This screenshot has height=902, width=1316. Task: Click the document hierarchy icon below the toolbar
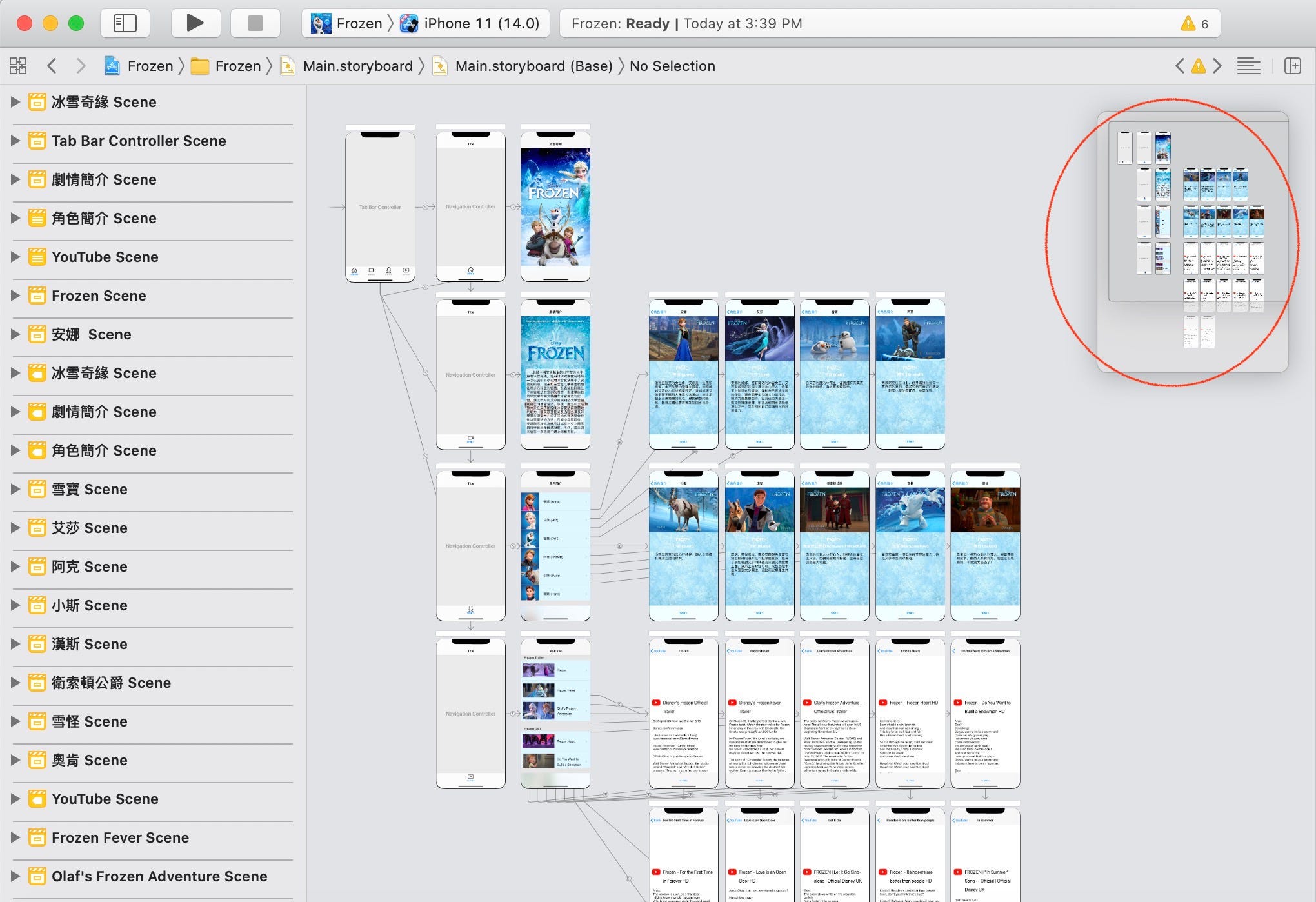[17, 65]
